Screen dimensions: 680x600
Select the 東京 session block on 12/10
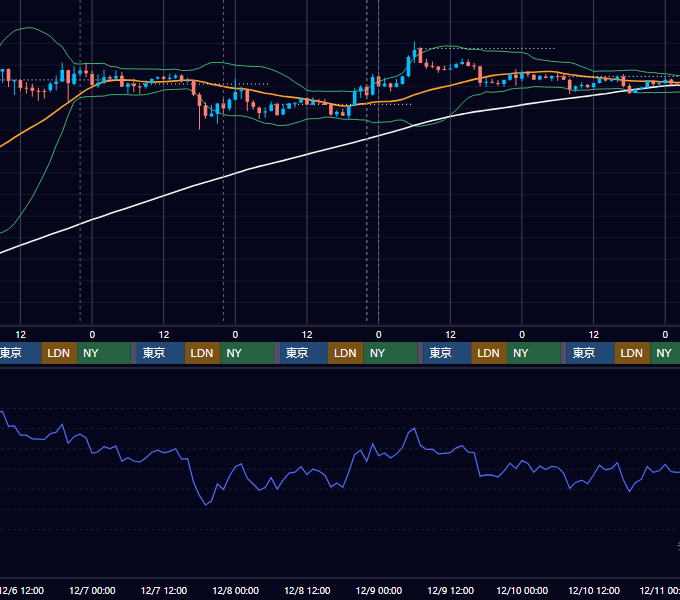pyautogui.click(x=590, y=353)
